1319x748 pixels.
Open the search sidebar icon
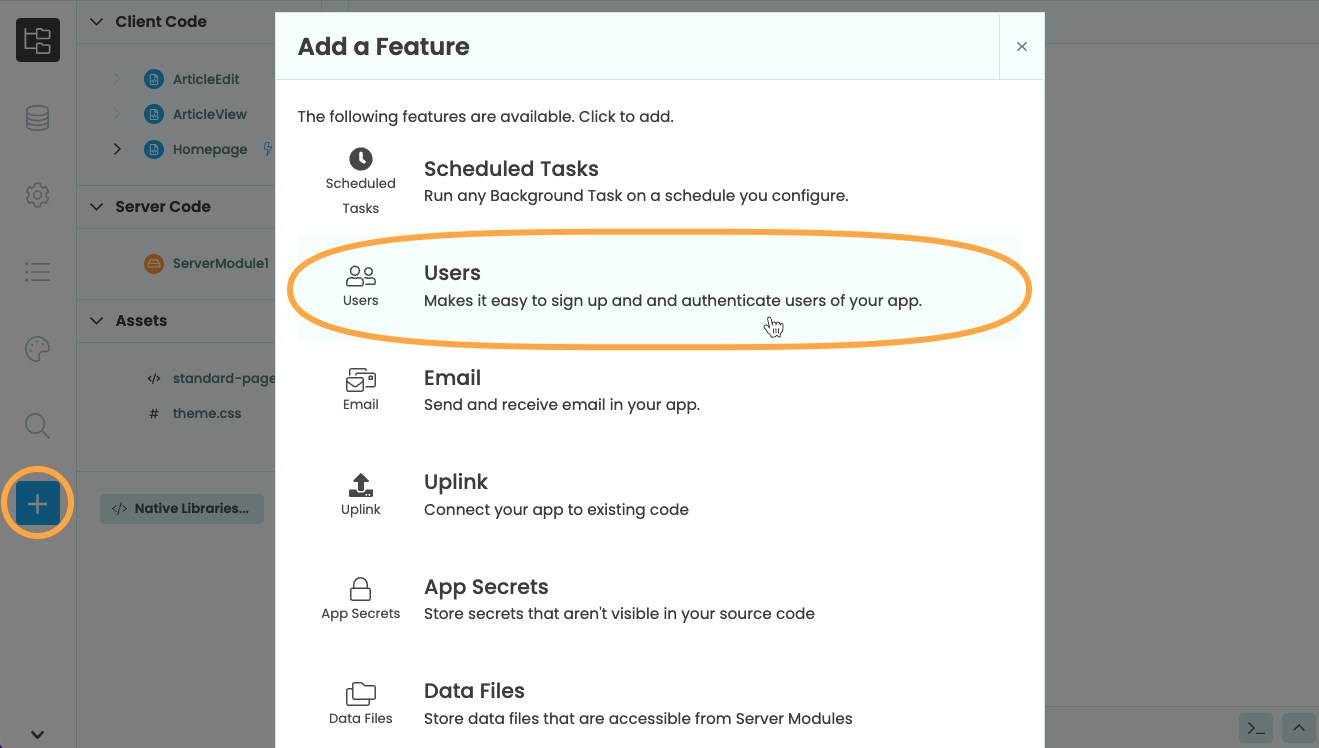coord(37,425)
